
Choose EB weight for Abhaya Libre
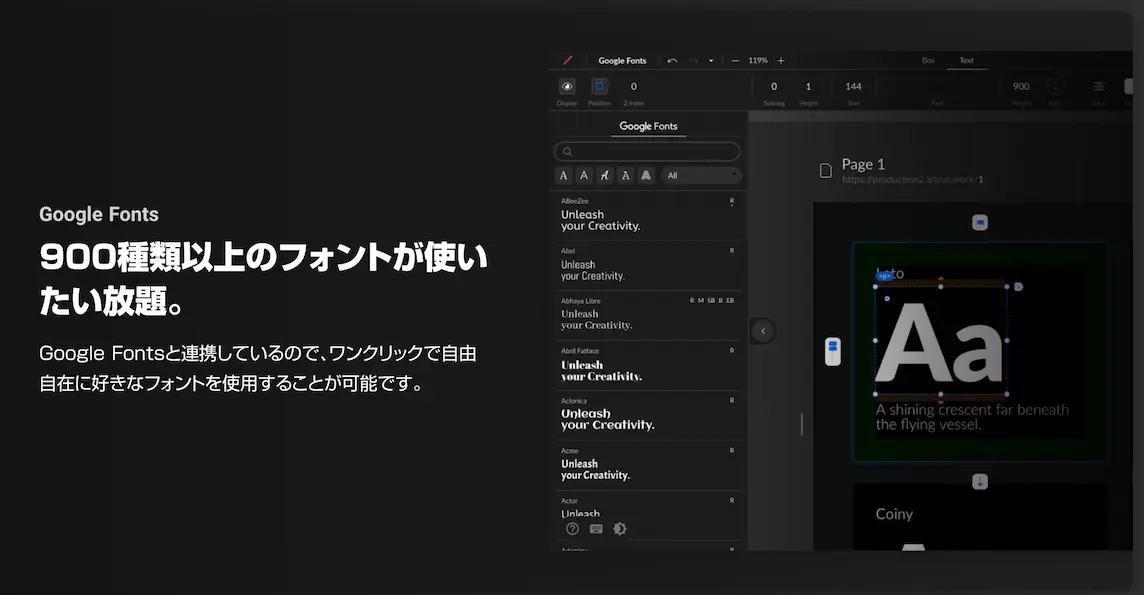coord(730,300)
